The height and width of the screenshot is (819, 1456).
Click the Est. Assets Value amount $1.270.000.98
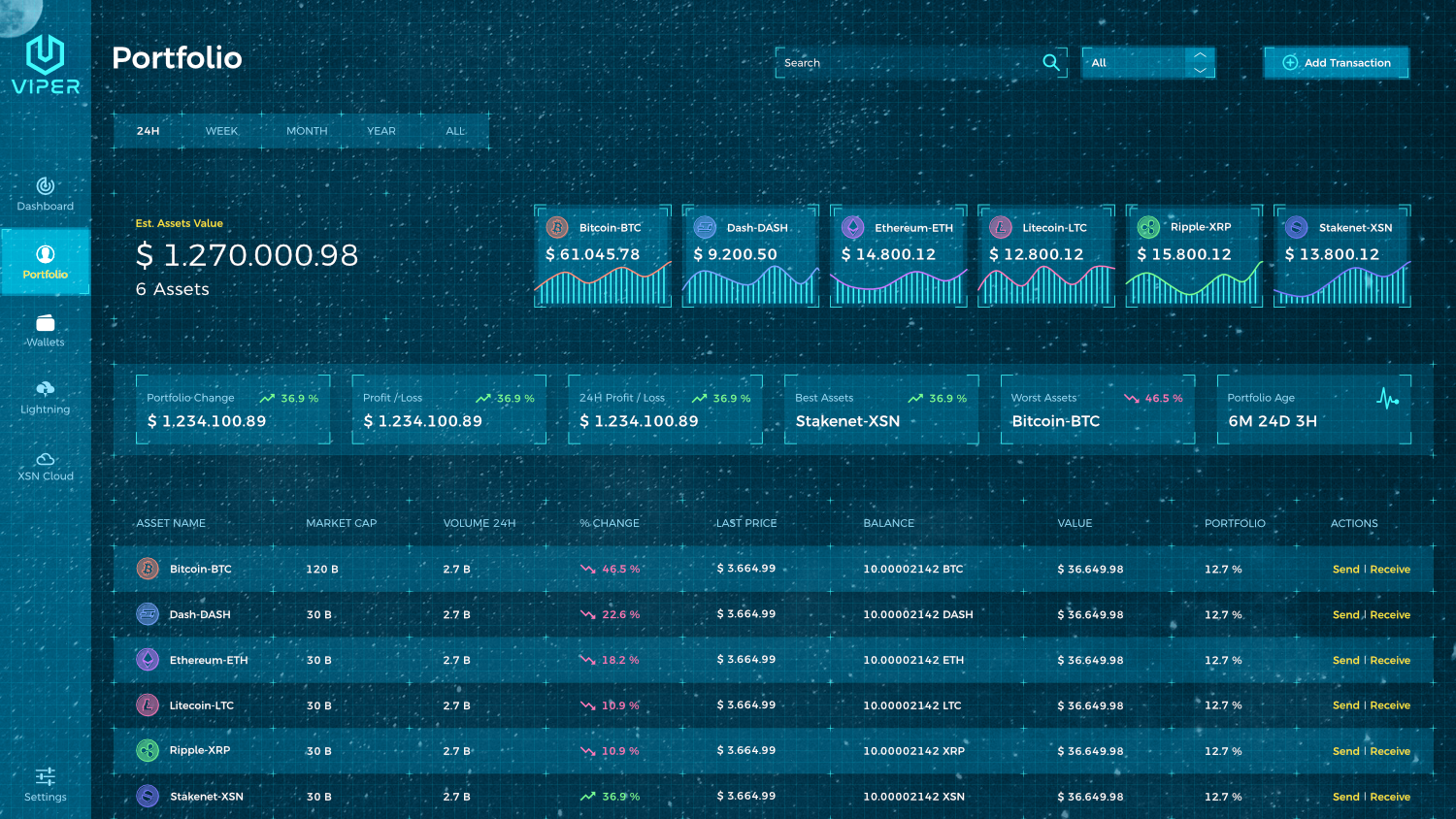[248, 255]
